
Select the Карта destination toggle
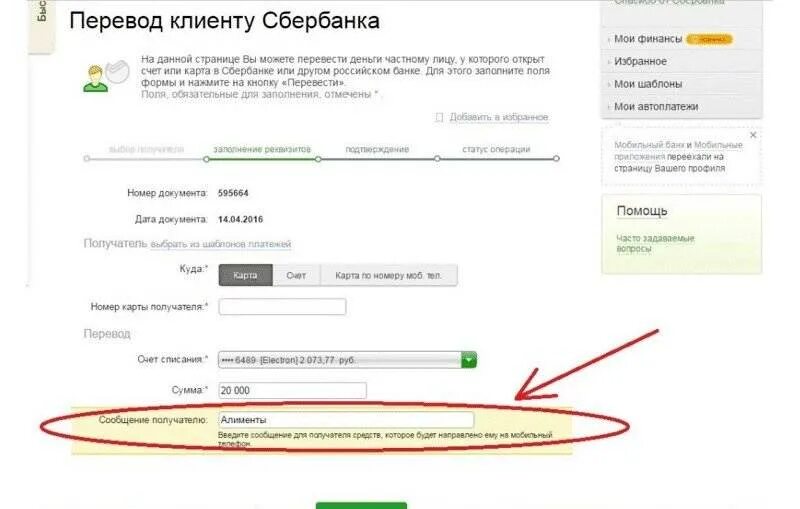[245, 275]
